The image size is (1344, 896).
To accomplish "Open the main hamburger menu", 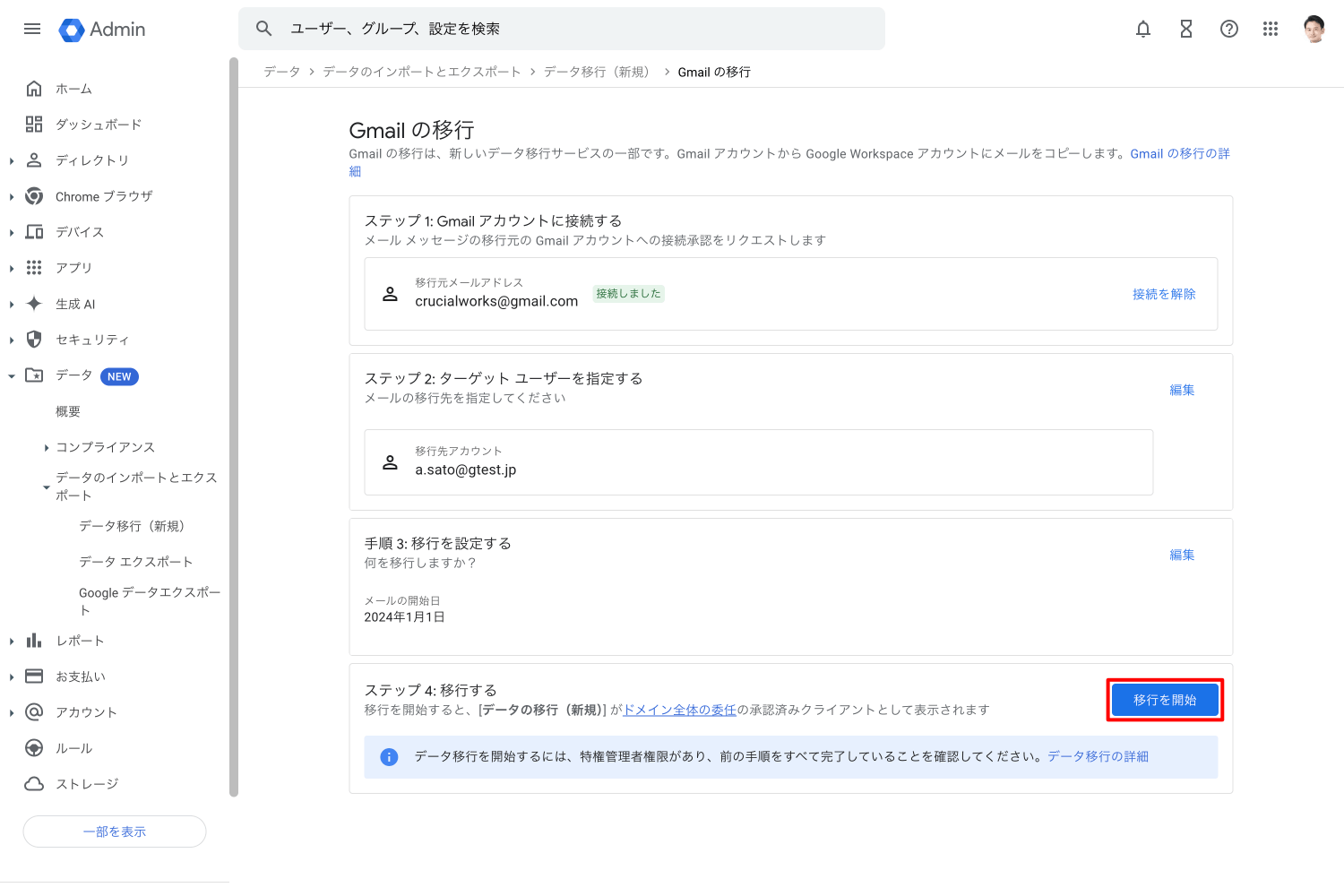I will tap(32, 29).
